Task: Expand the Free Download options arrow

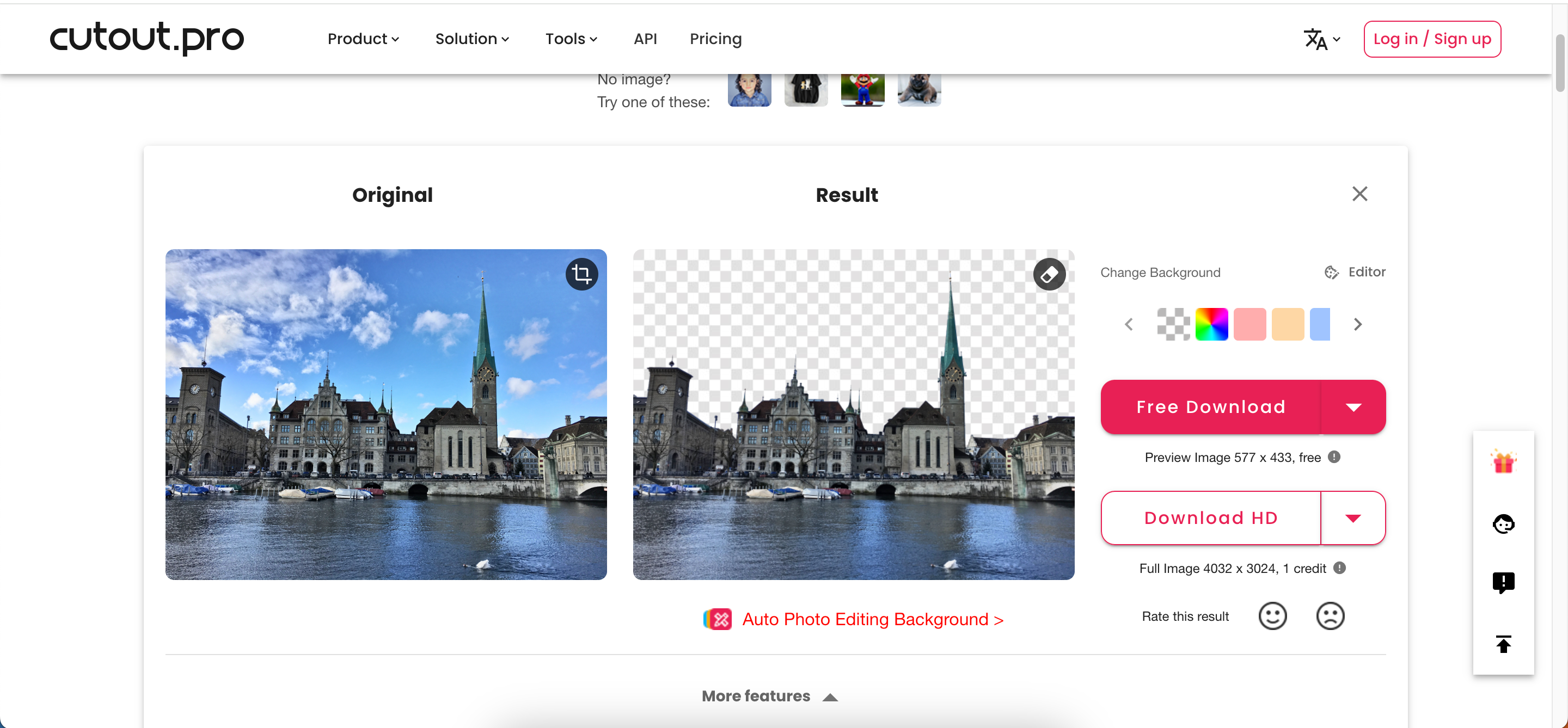Action: click(x=1353, y=407)
